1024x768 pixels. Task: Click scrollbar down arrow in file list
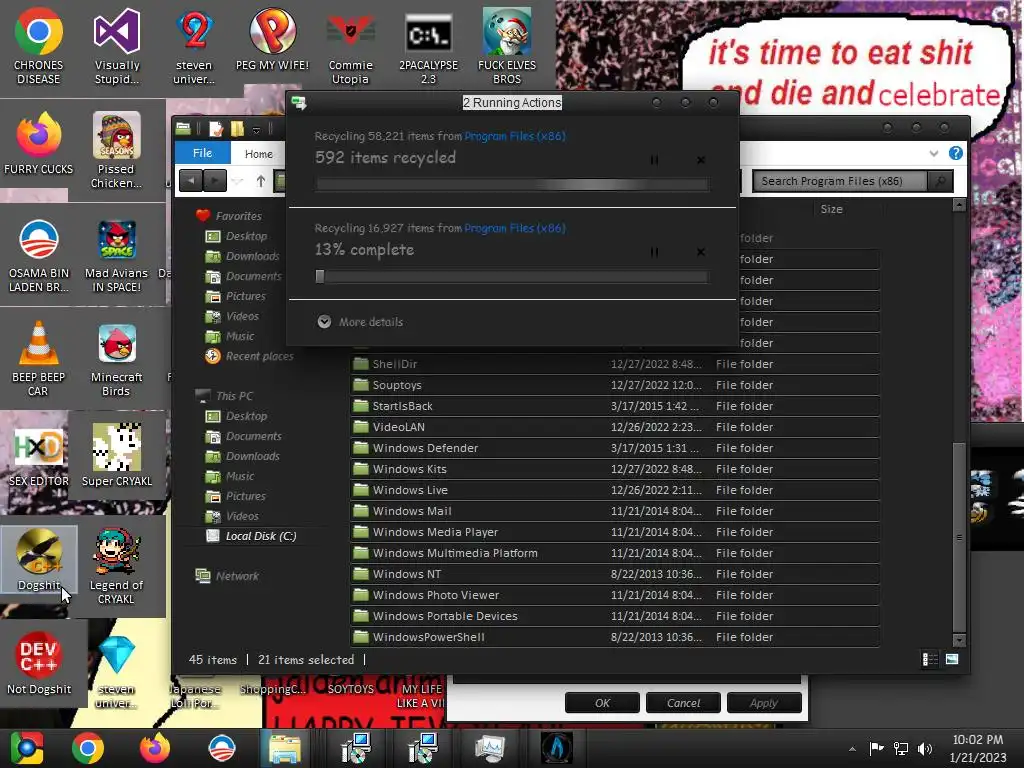959,640
